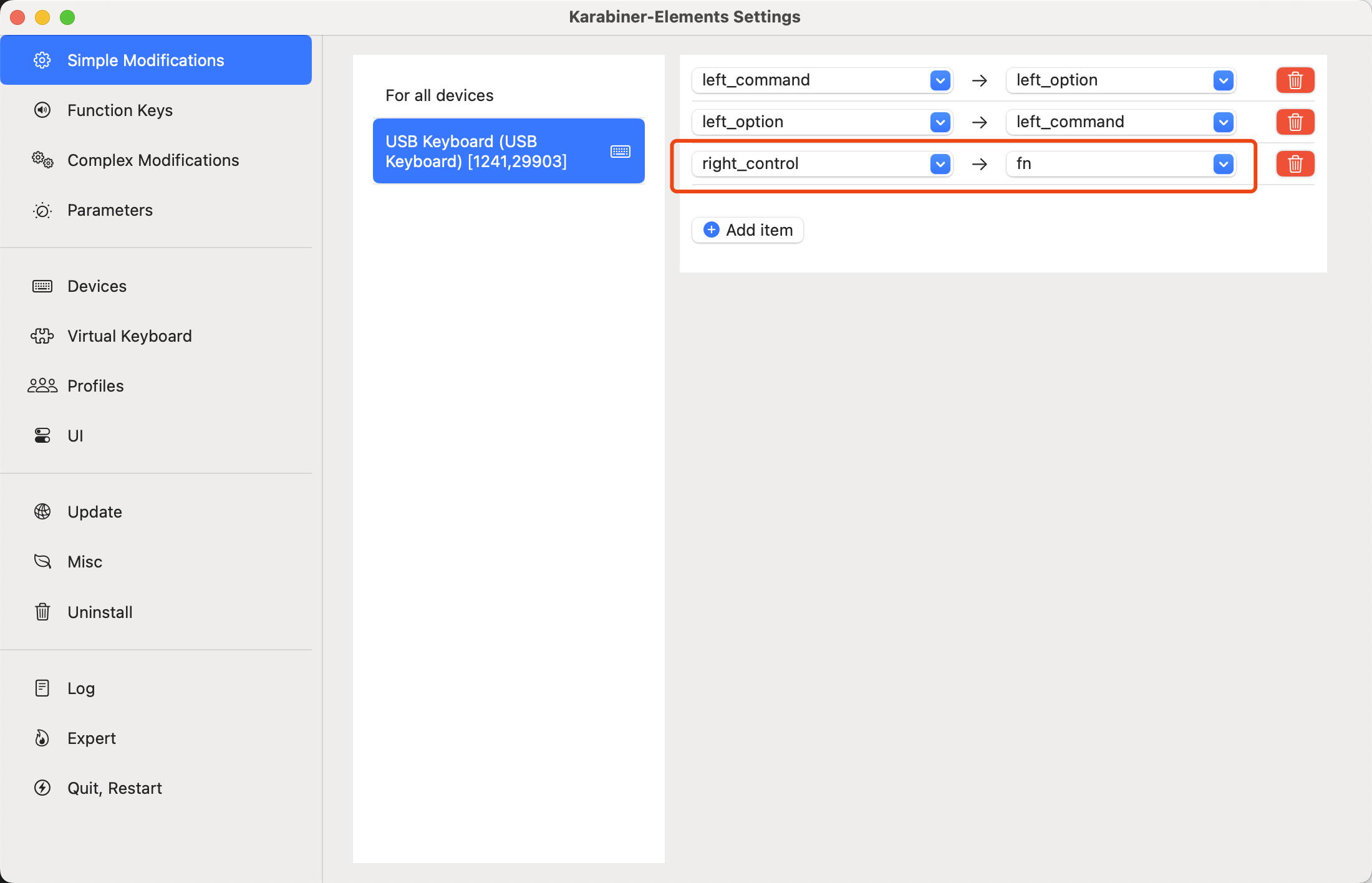Remove the right_control to fn mapping
Image resolution: width=1372 pixels, height=883 pixels.
coord(1295,164)
